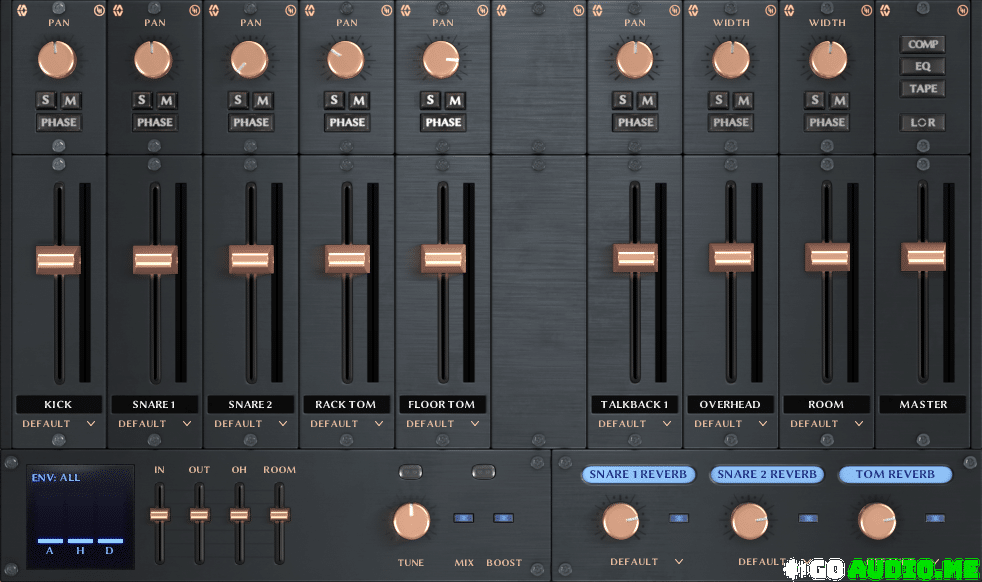This screenshot has height=582, width=982.
Task: Click the Rack Tom pan knob
Action: (x=346, y=60)
